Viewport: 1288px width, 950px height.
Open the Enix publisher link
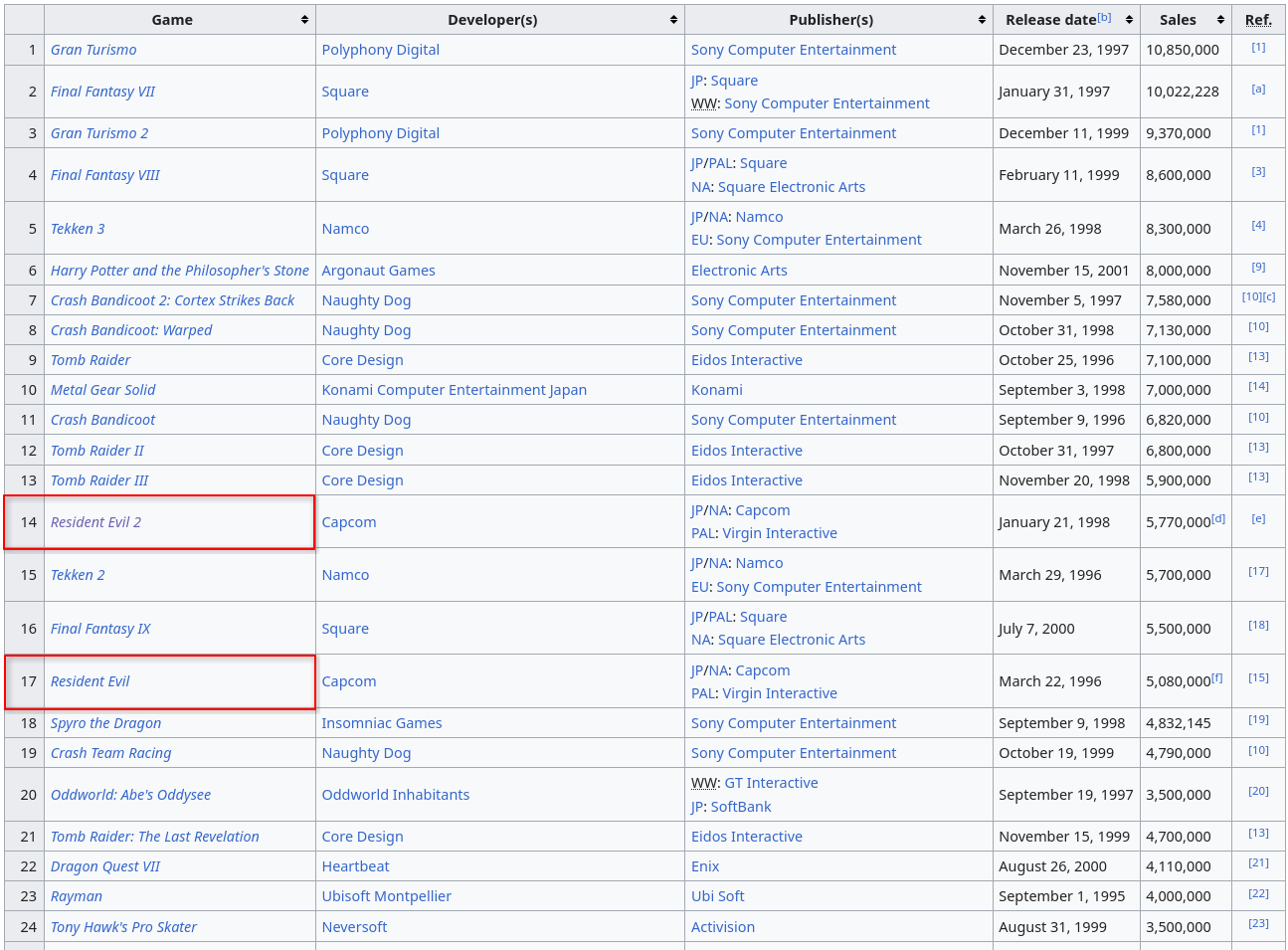pyautogui.click(x=705, y=866)
